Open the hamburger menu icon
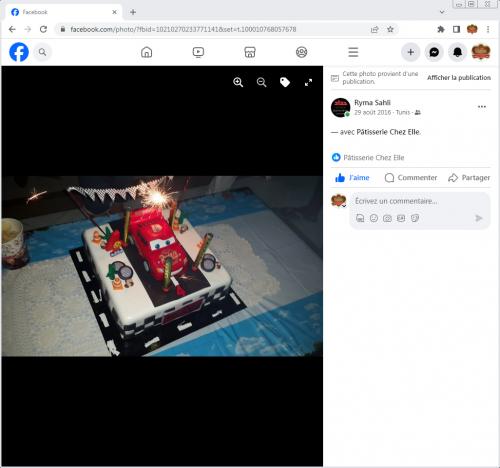This screenshot has width=500, height=468. coord(353,52)
